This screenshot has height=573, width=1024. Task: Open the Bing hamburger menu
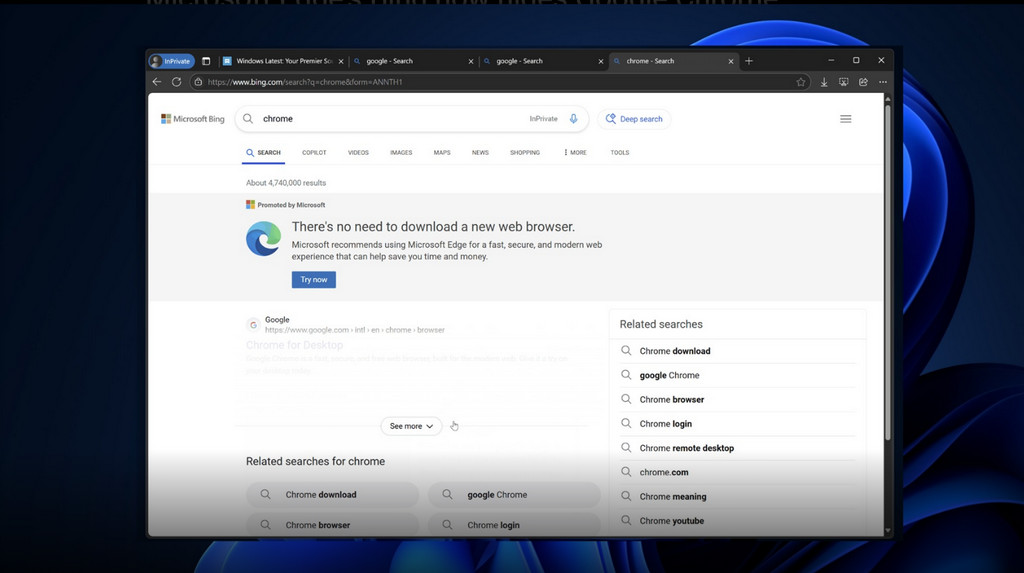point(846,119)
